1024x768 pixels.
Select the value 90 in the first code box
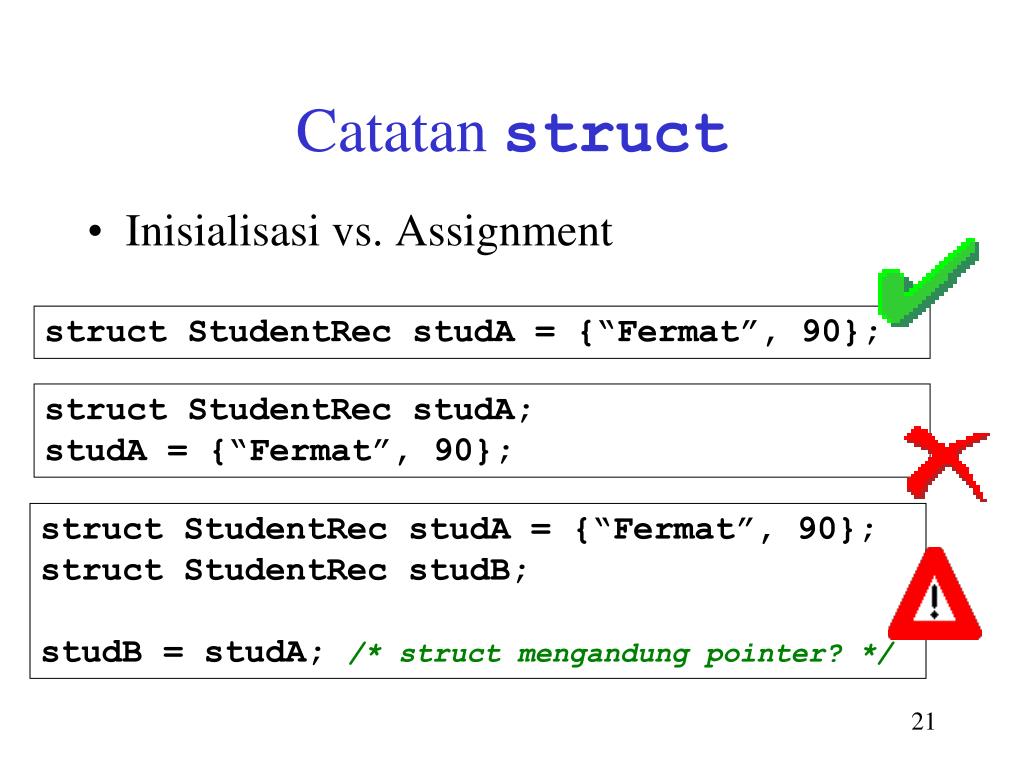click(821, 331)
